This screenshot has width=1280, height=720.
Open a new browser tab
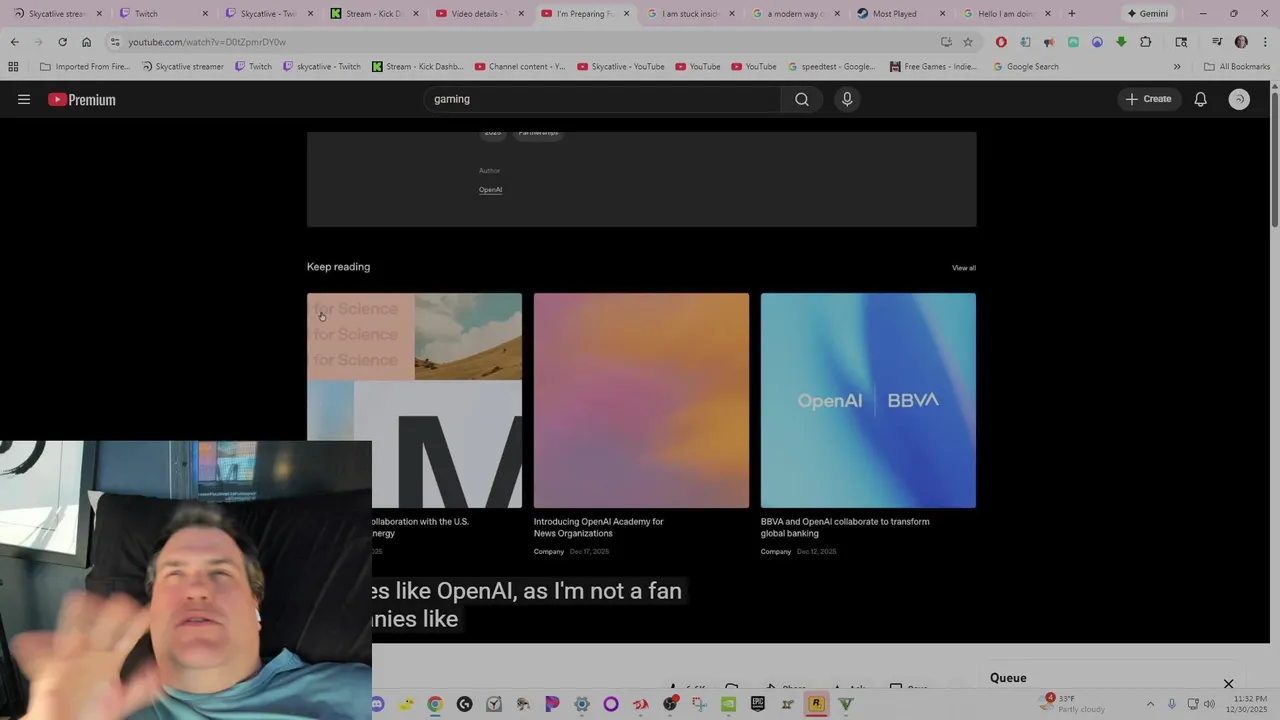coord(1072,14)
